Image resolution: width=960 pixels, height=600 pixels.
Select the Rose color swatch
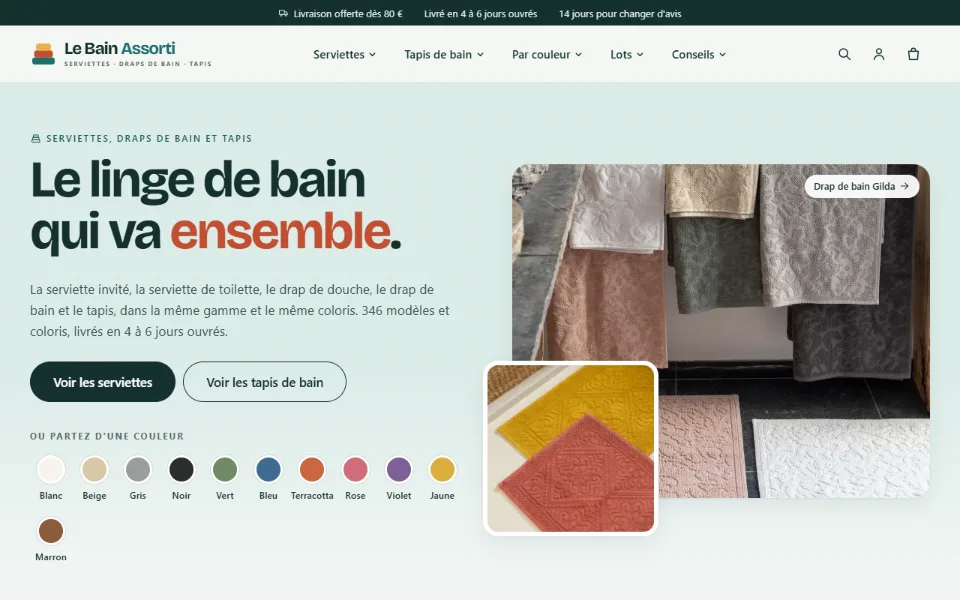(x=355, y=470)
